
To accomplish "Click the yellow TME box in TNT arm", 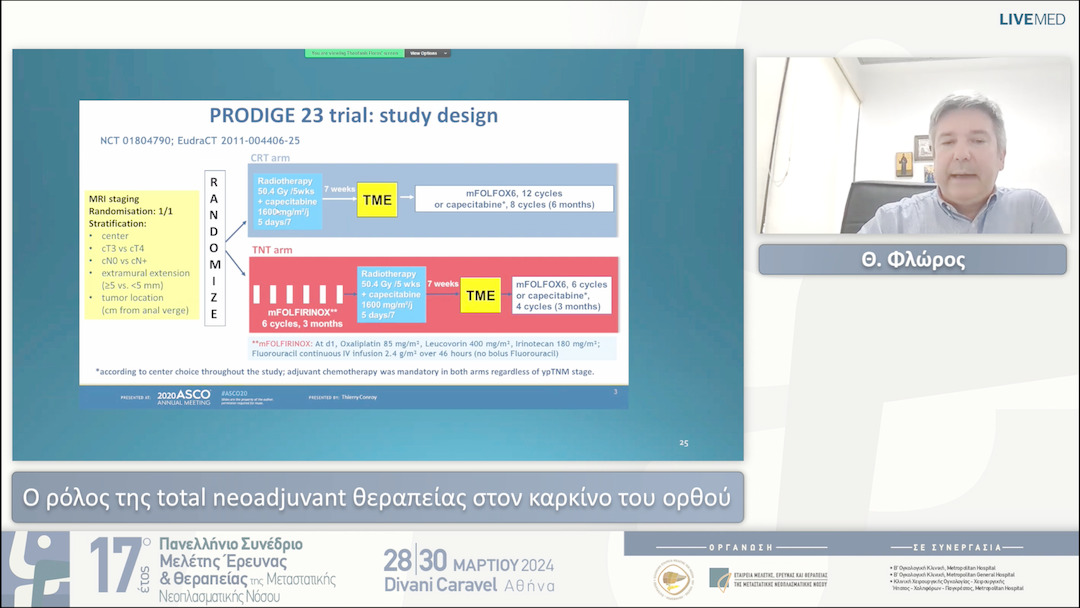I will 480,295.
